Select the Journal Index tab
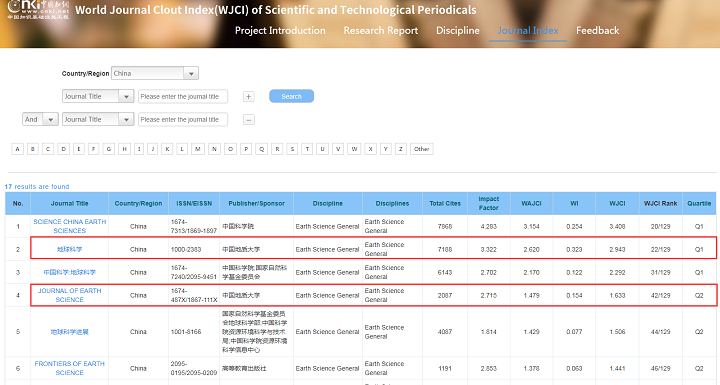Viewport: 720px width, 385px height. pyautogui.click(x=528, y=31)
